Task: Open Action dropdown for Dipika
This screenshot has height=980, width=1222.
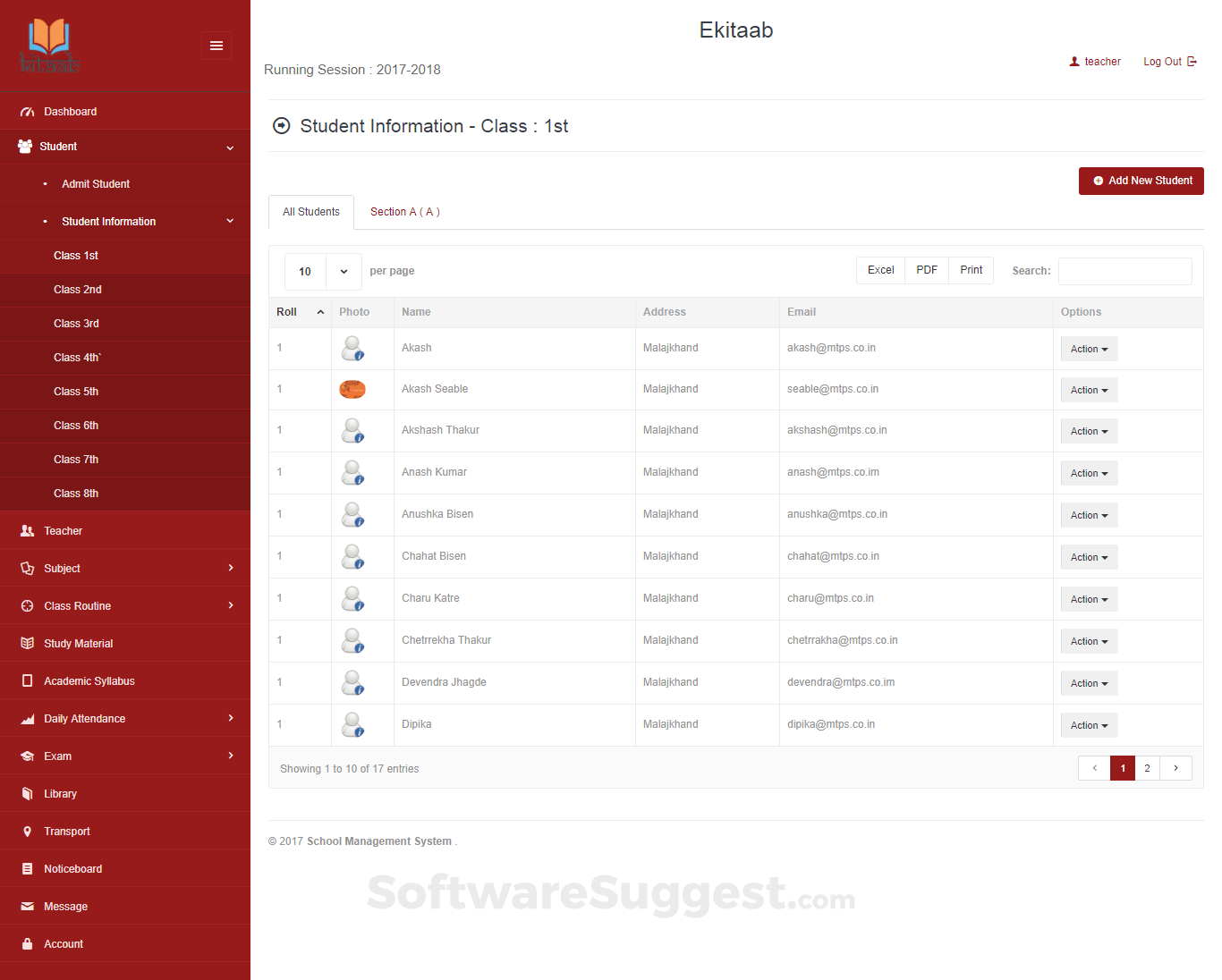Action: [x=1089, y=725]
